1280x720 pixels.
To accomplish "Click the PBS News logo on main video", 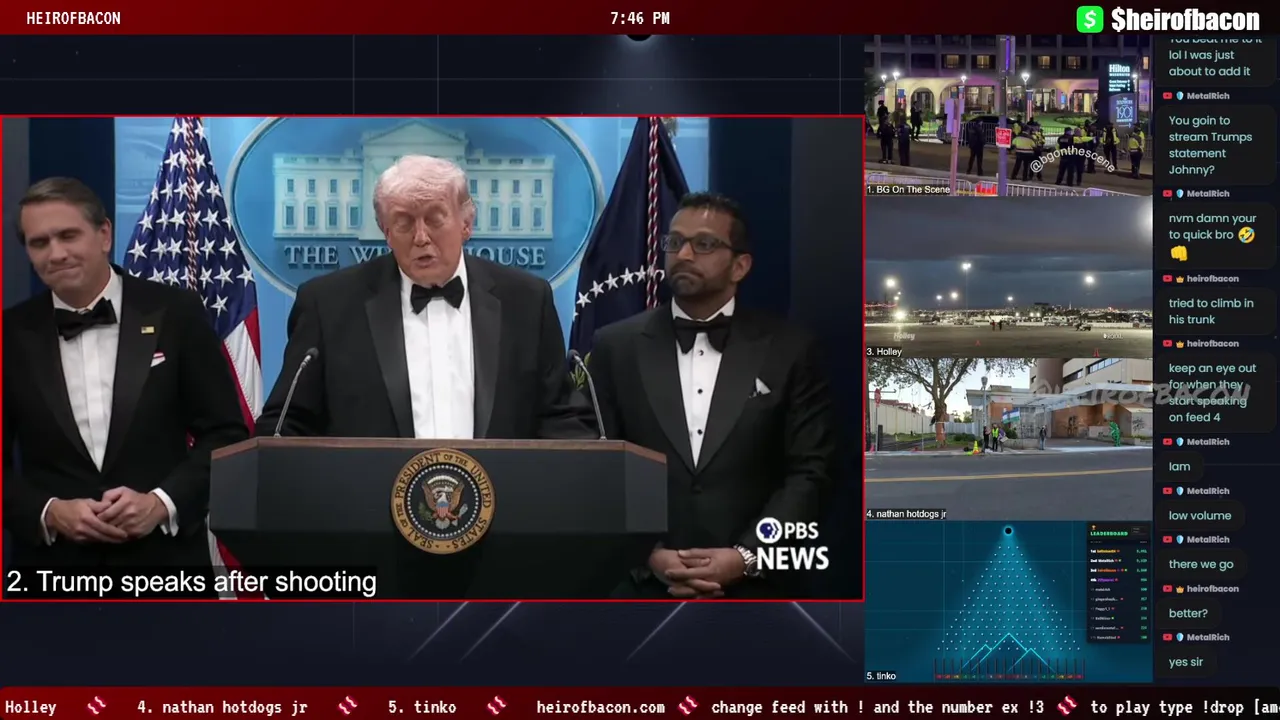I will [792, 545].
